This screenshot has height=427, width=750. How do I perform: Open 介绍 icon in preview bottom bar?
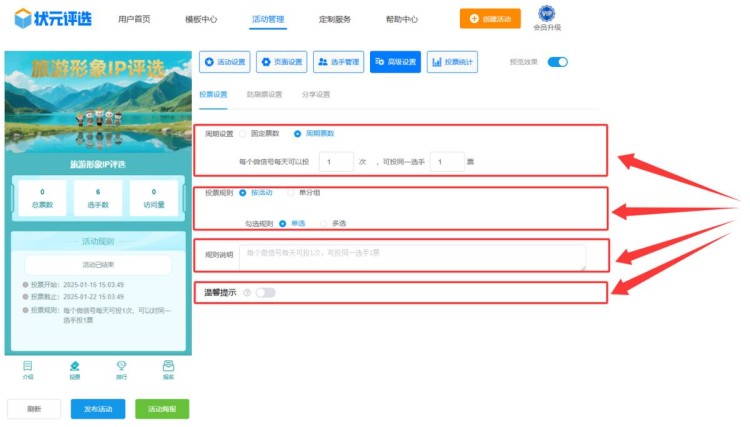(x=28, y=366)
